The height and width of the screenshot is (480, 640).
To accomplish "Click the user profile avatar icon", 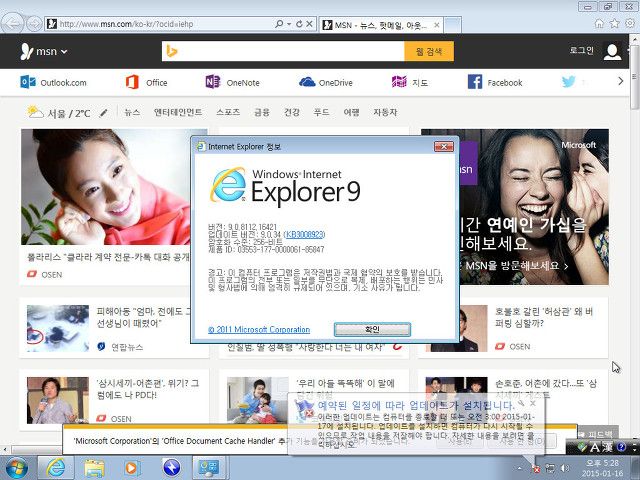I will (612, 51).
